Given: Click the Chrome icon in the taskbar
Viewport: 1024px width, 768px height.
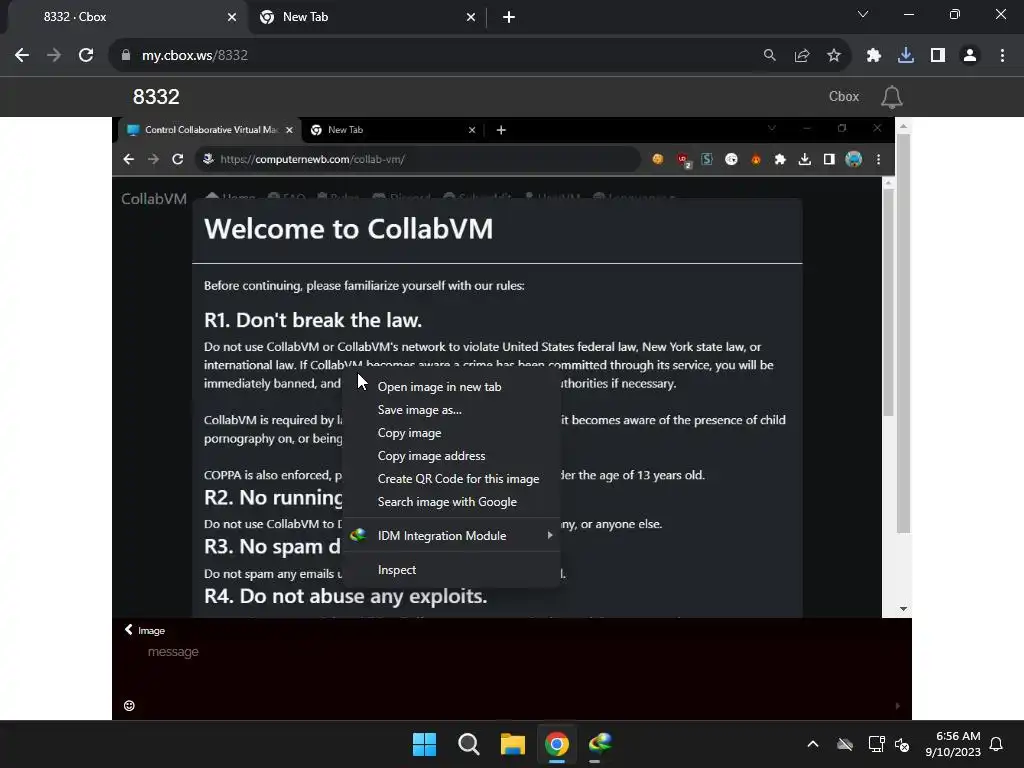Looking at the screenshot, I should point(556,744).
